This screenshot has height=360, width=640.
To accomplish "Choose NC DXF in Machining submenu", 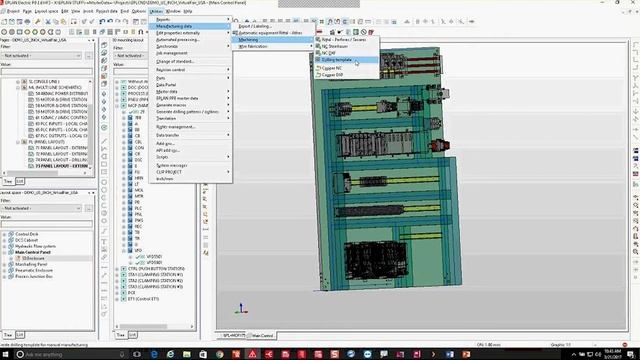I will 347,53.
